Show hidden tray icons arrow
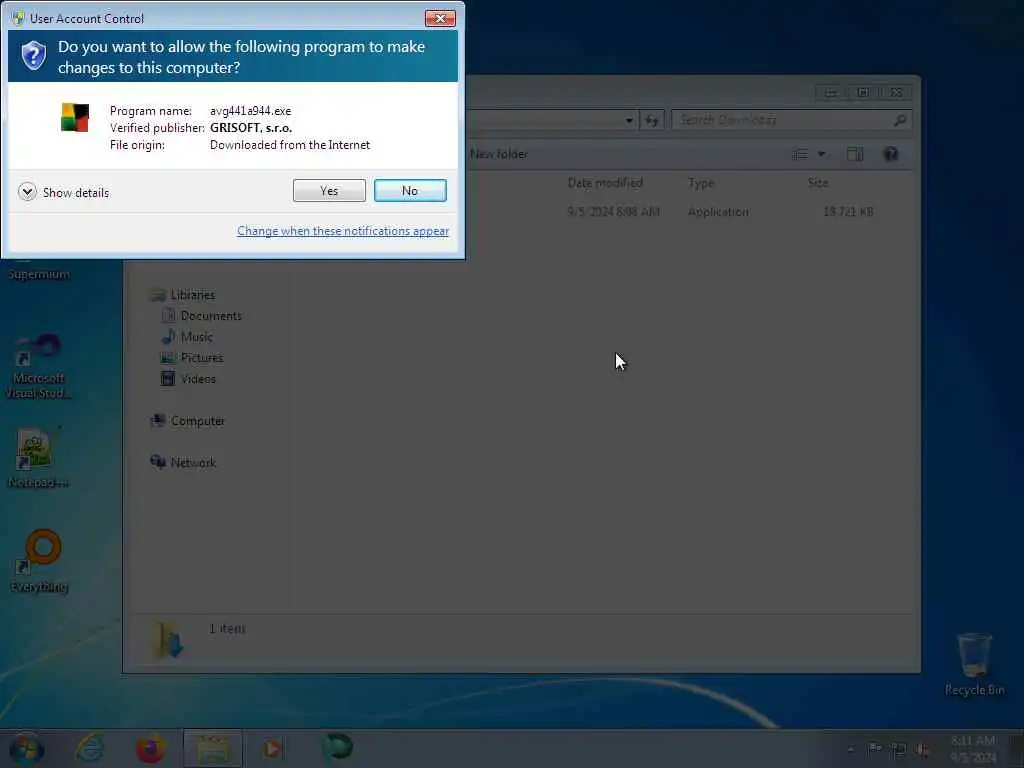 [x=850, y=750]
